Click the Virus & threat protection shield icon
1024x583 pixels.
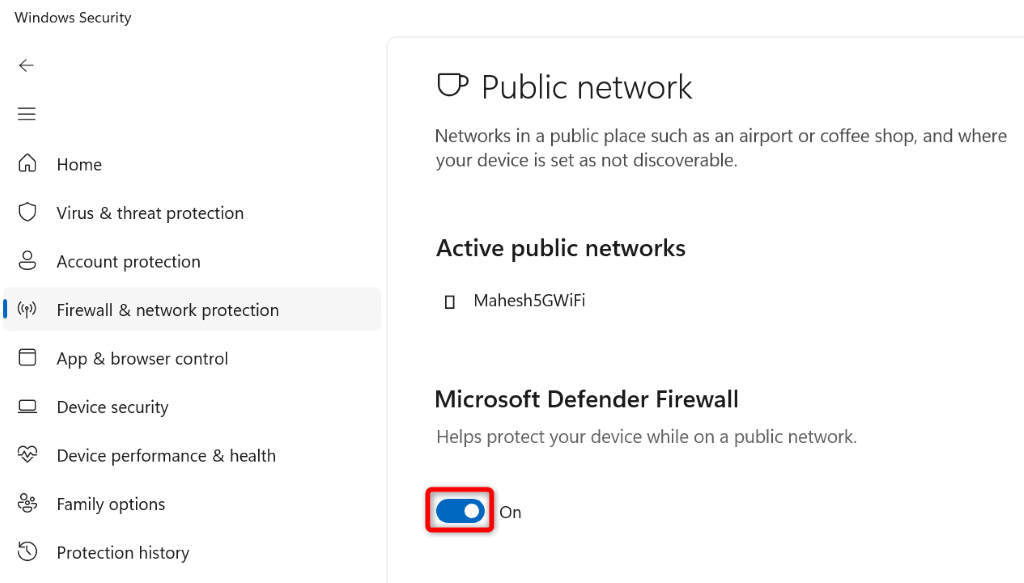click(x=28, y=212)
